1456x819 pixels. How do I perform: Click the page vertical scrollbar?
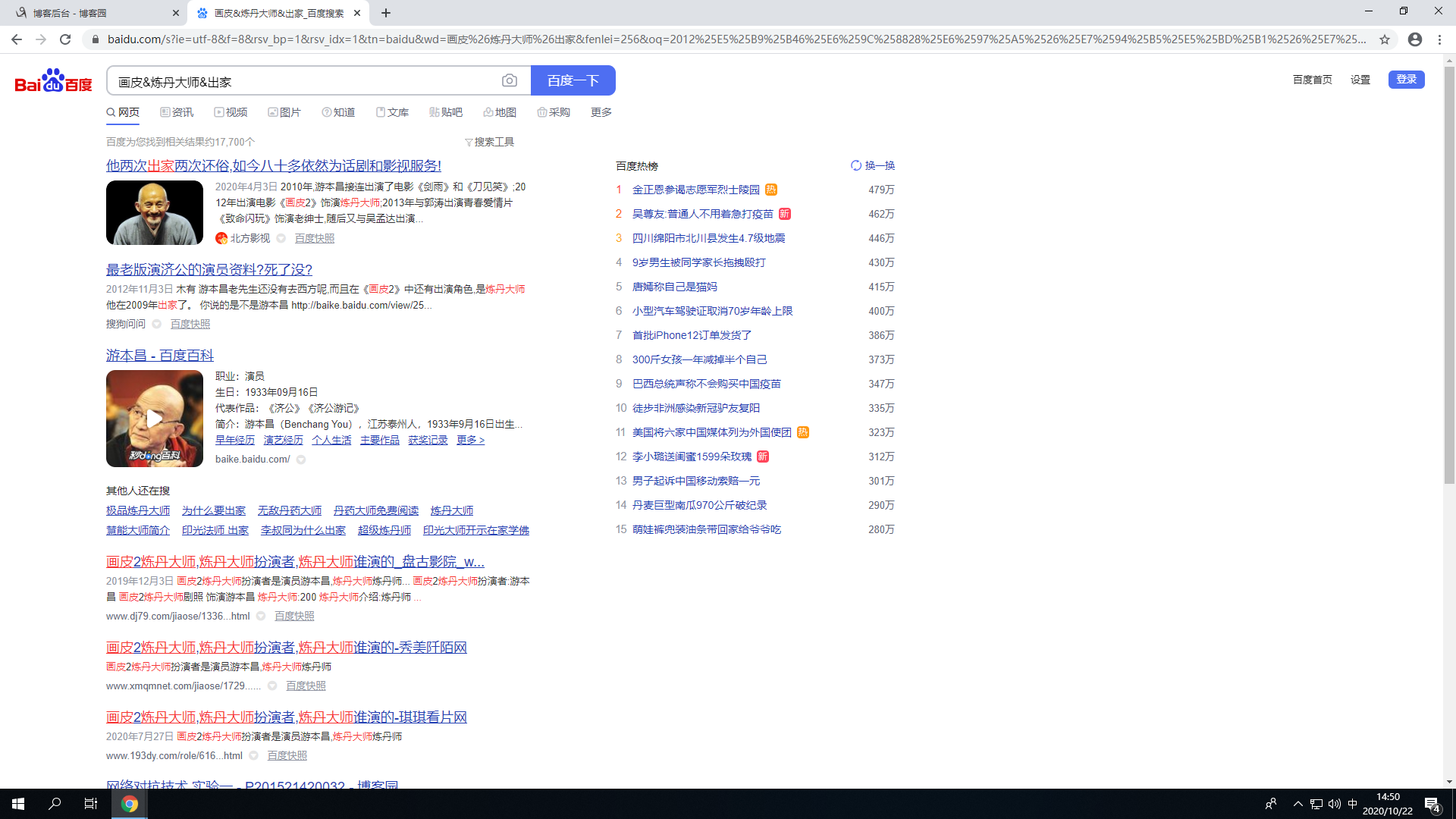(x=1448, y=273)
